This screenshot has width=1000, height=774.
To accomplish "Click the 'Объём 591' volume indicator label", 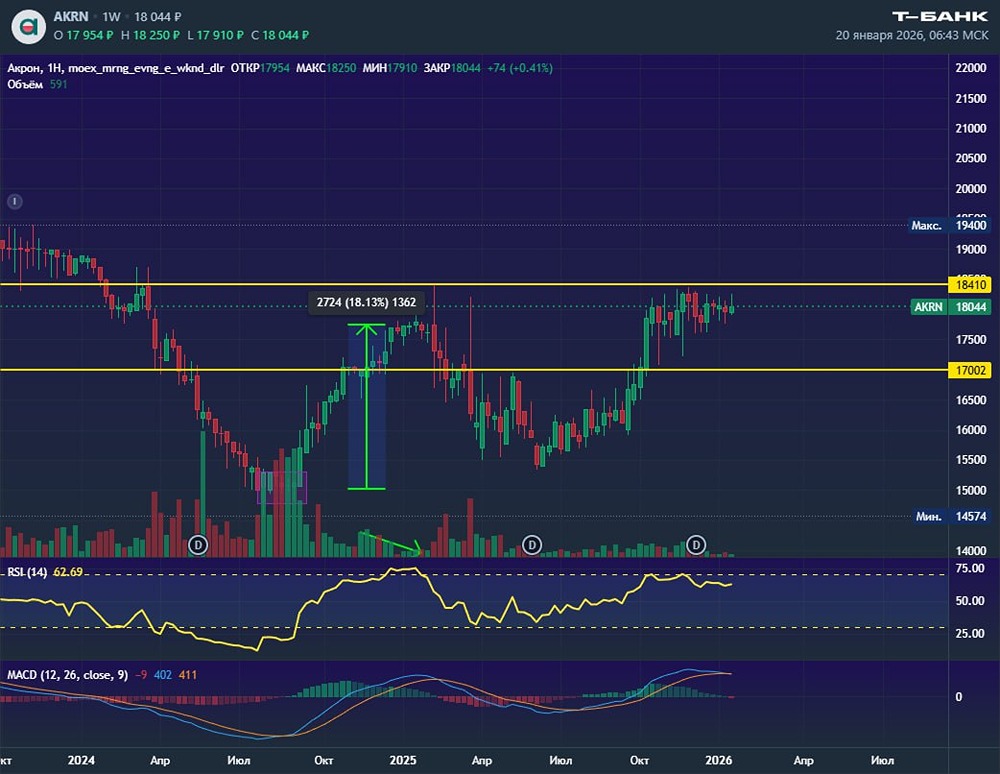I will point(37,84).
